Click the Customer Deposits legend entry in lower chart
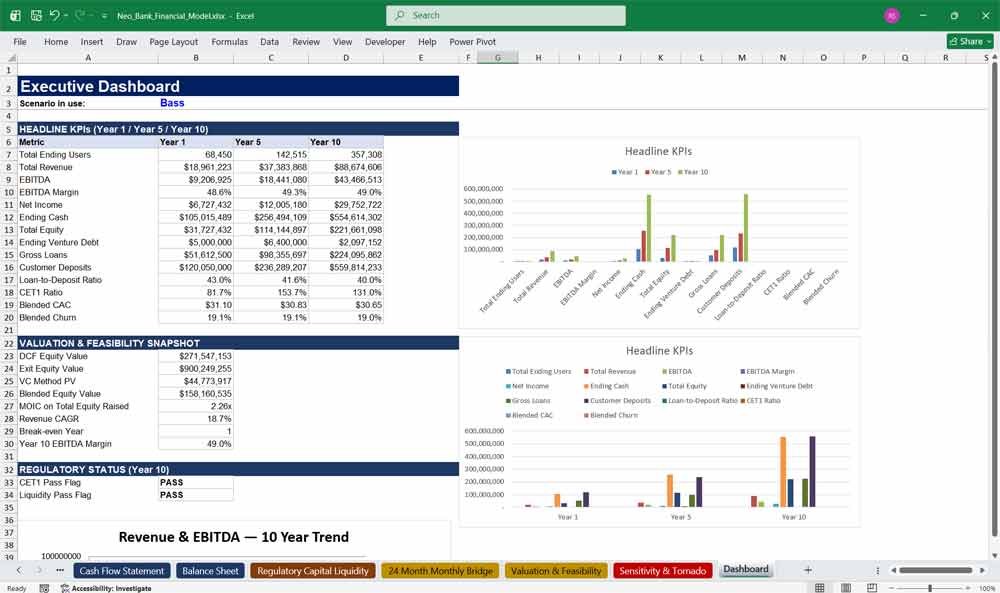 617,401
